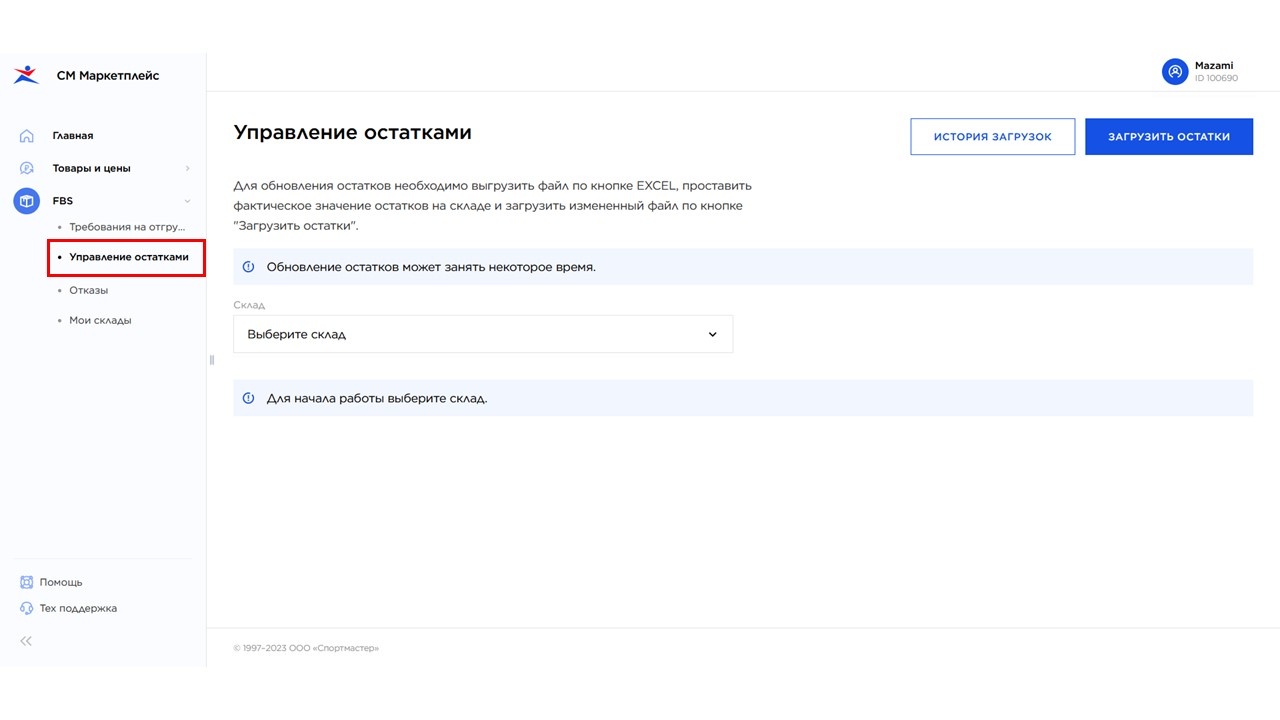Open the Тех поддержка link
This screenshot has width=1280, height=720.
point(78,608)
